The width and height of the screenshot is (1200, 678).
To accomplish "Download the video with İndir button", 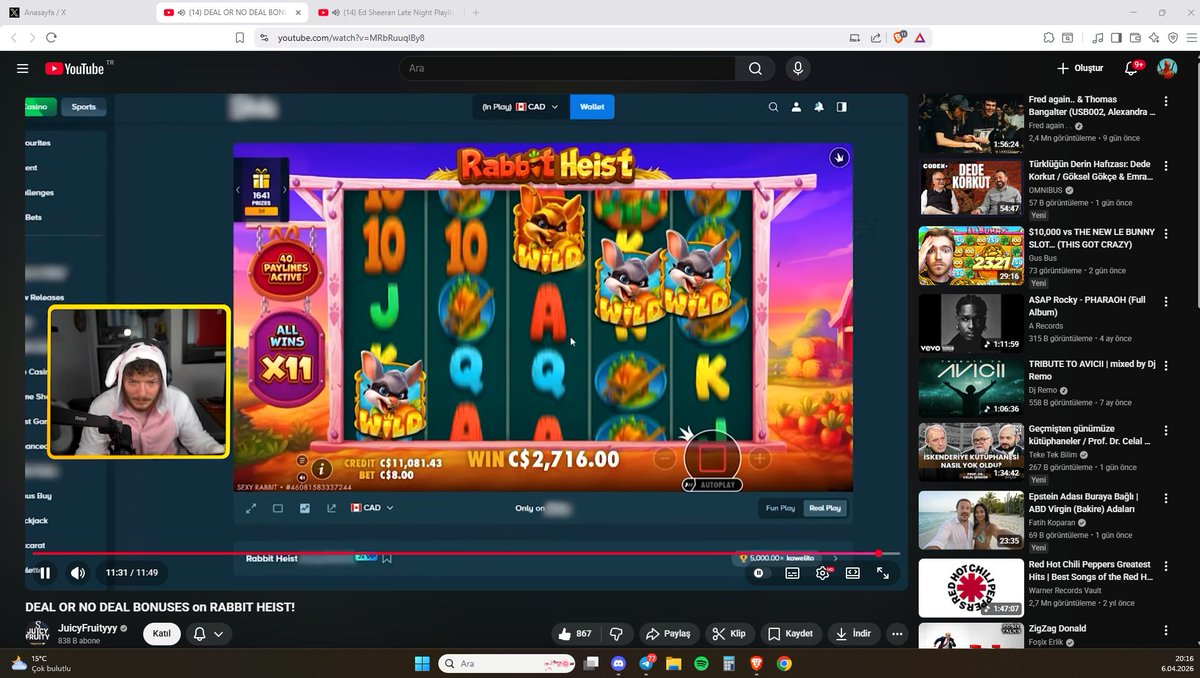I will pyautogui.click(x=853, y=634).
